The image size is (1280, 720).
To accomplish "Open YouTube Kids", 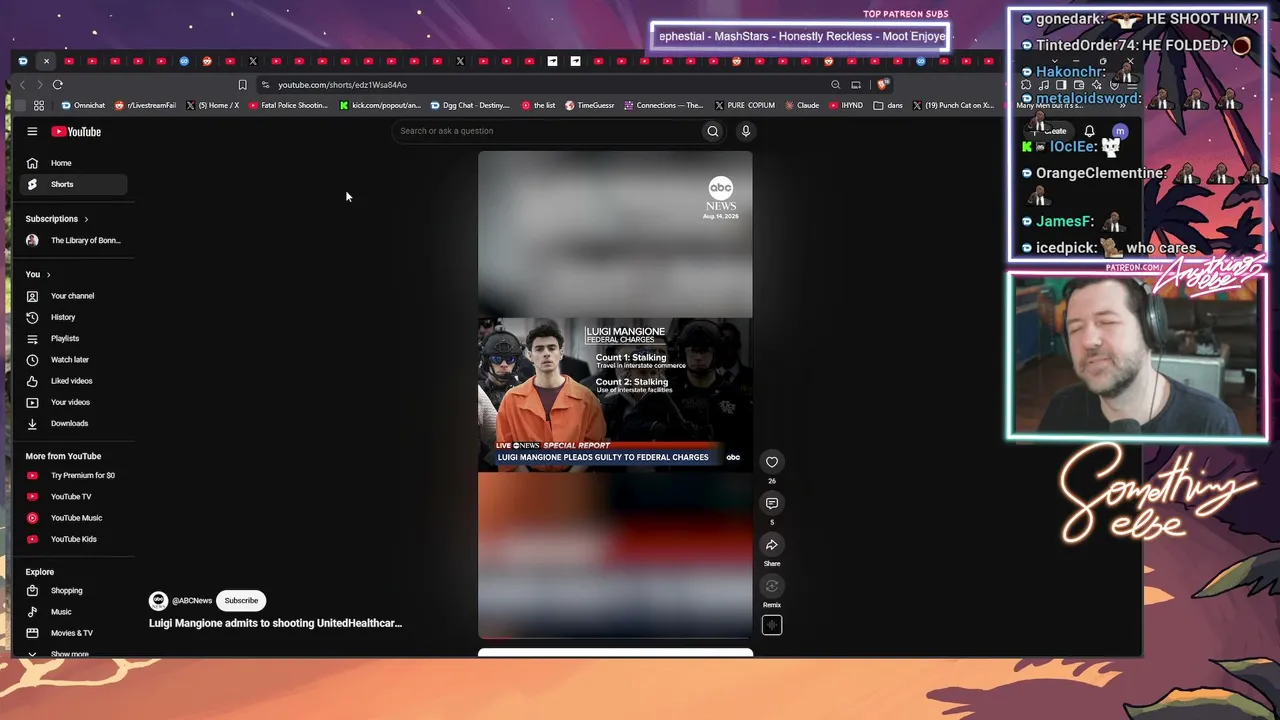I will point(74,539).
